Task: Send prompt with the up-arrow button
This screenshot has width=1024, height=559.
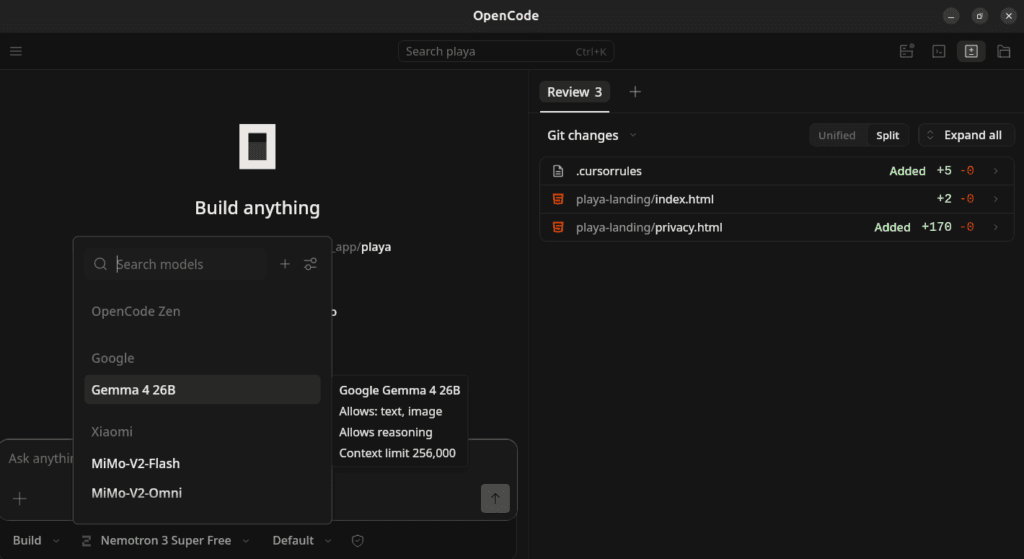Action: 495,498
